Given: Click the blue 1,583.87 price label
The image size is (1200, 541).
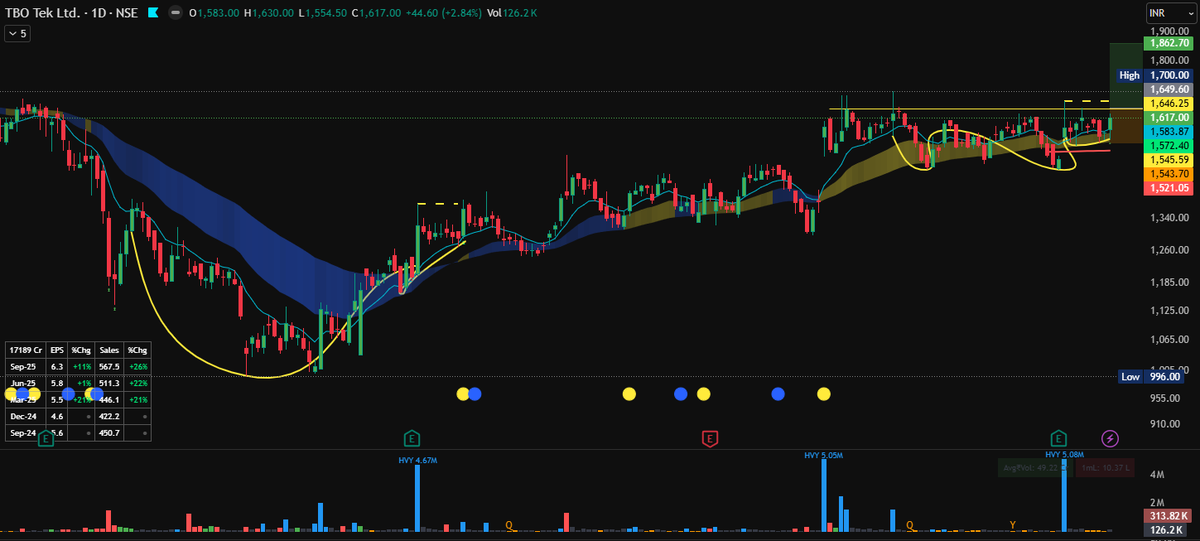Looking at the screenshot, I should (1168, 131).
